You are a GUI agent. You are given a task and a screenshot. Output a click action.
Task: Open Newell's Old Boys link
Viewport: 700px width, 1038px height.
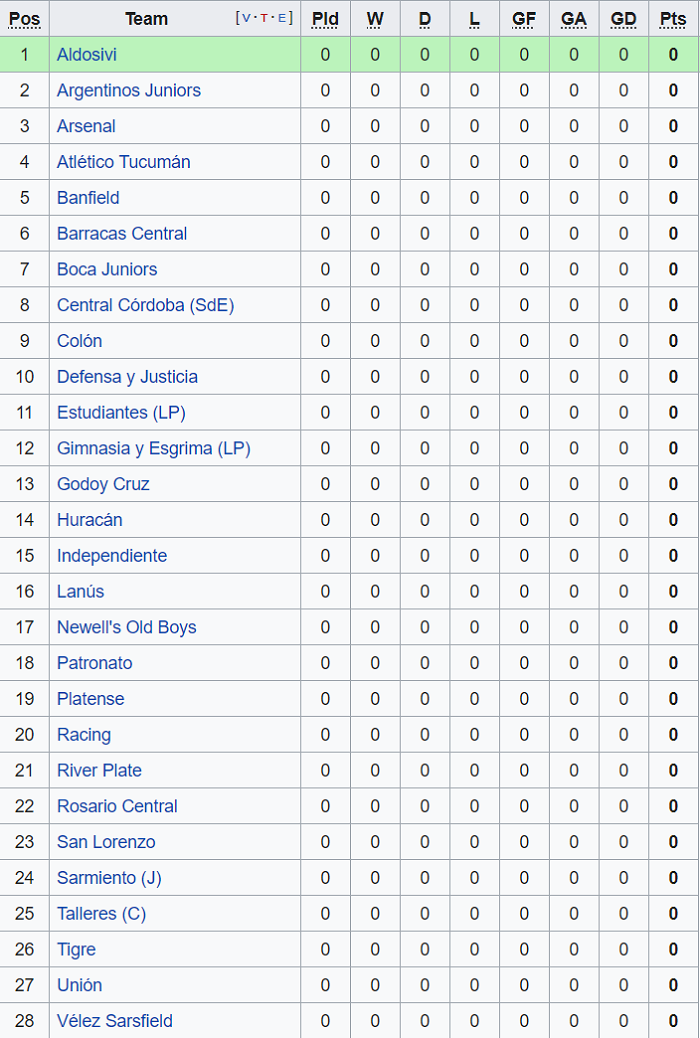click(x=126, y=627)
